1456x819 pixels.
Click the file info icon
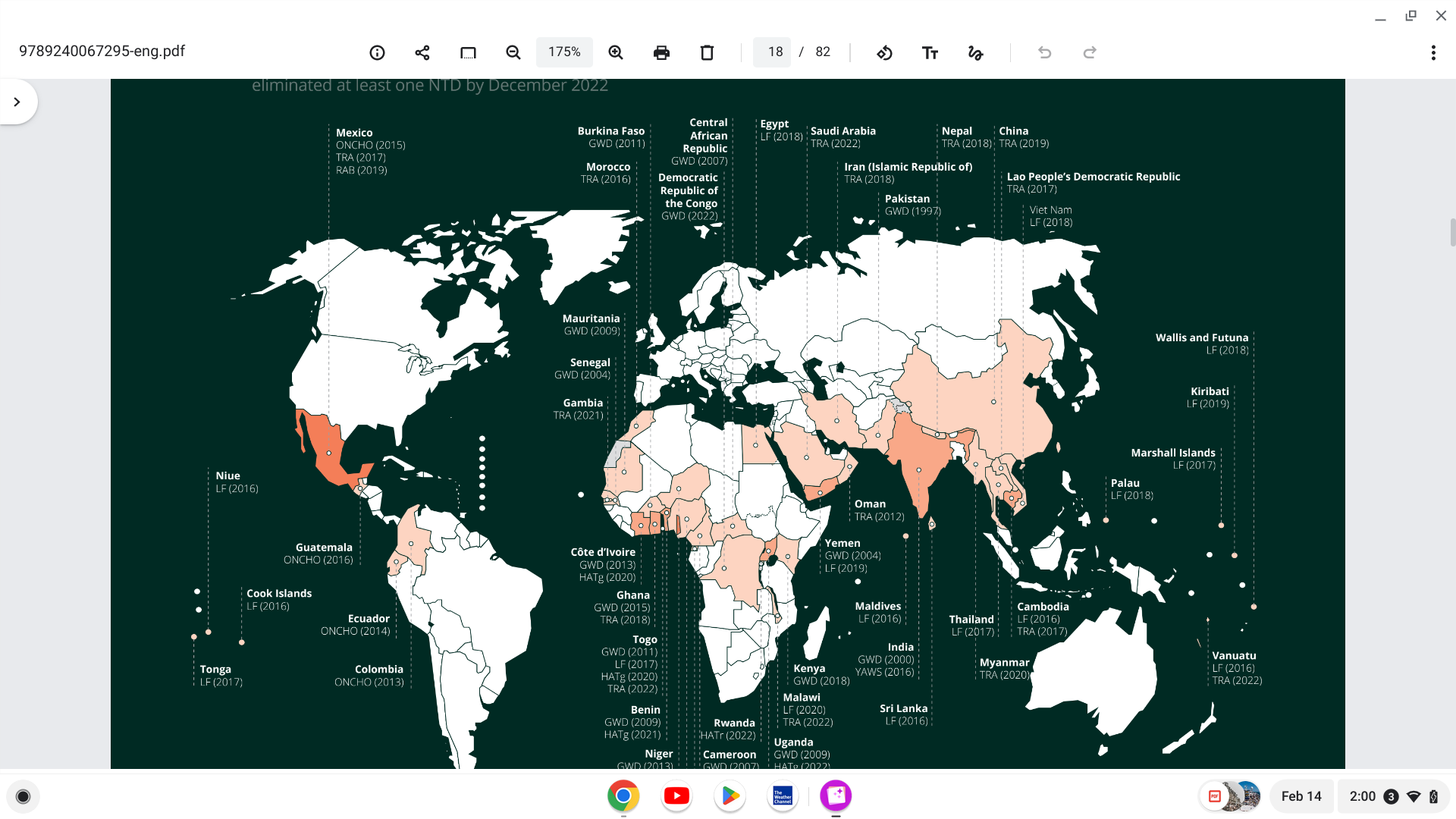pos(377,52)
